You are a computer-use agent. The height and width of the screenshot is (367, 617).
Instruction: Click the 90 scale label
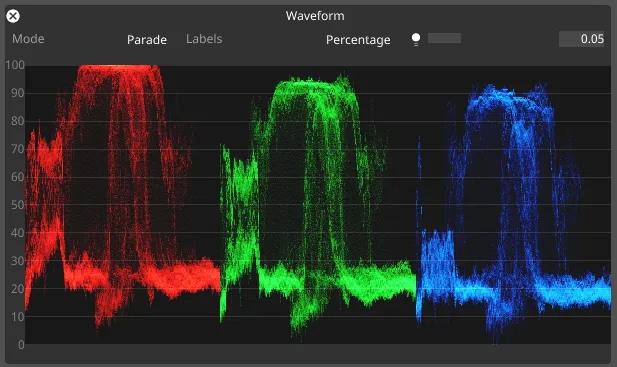tap(18, 93)
